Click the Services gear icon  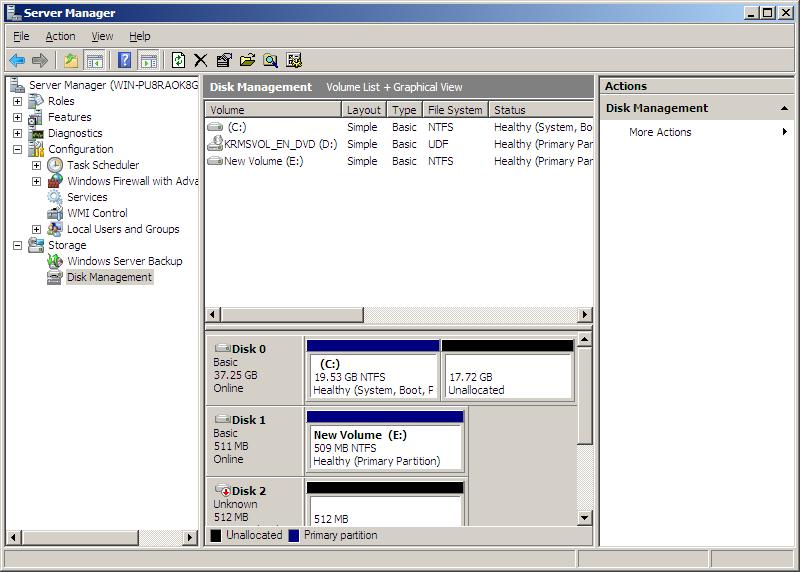[x=55, y=197]
